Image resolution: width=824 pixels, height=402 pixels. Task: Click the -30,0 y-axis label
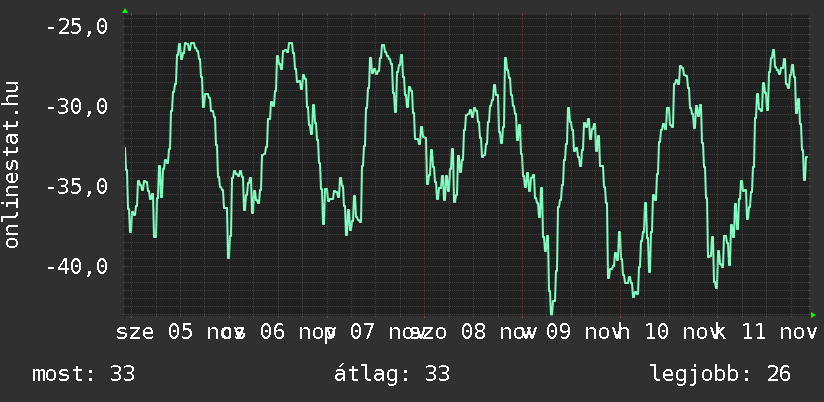[77, 107]
